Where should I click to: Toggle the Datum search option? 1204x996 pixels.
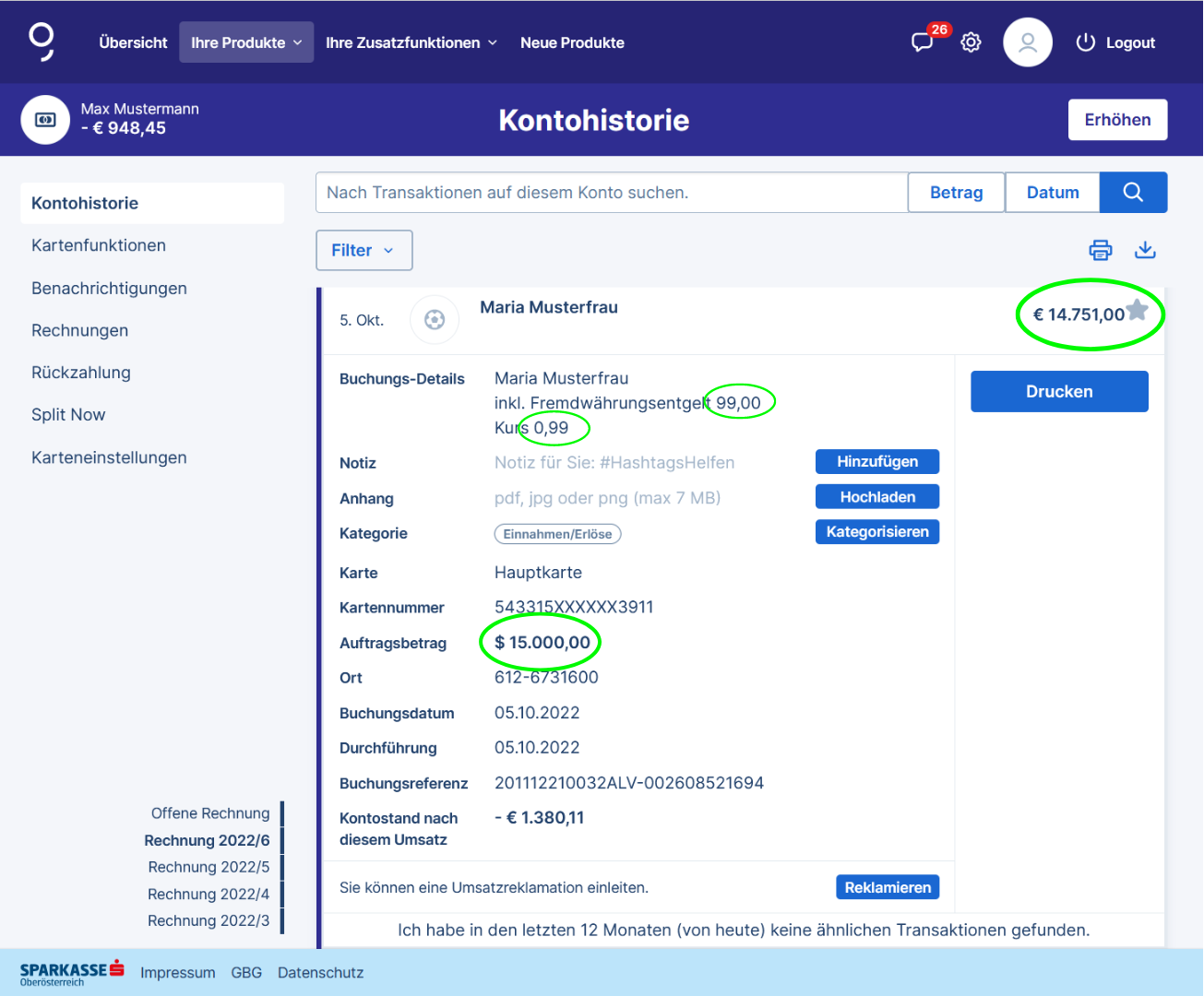pos(1052,193)
